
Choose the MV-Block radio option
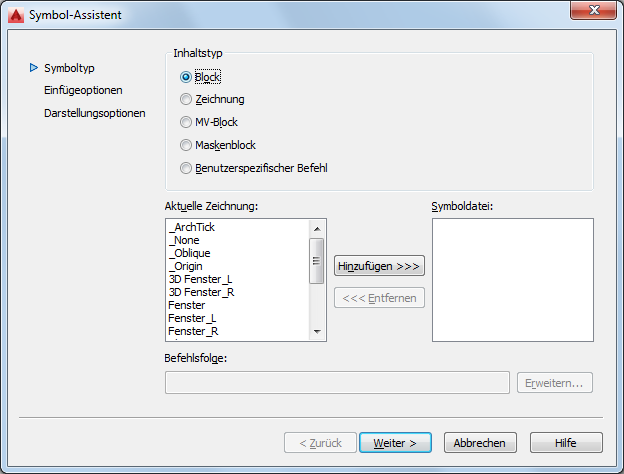click(x=185, y=122)
